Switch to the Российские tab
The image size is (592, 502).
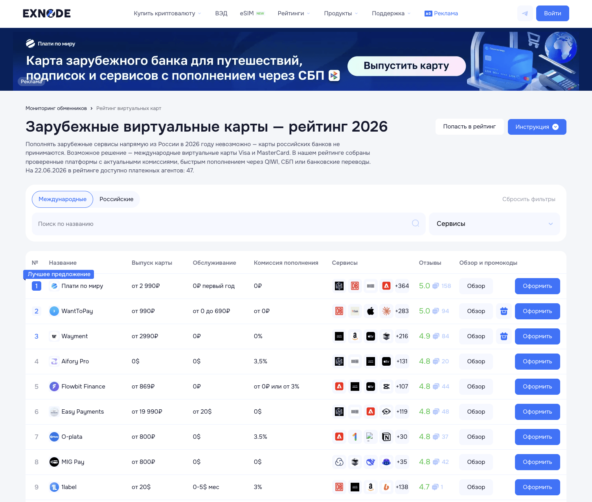point(116,199)
